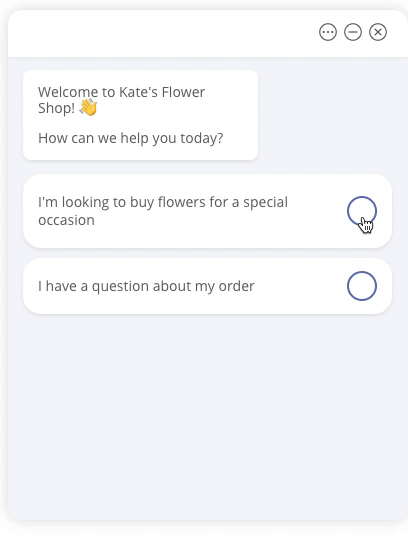Click "Welcome to Kate's Flower Shop!" heading text
This screenshot has width=408, height=536.
(121, 100)
